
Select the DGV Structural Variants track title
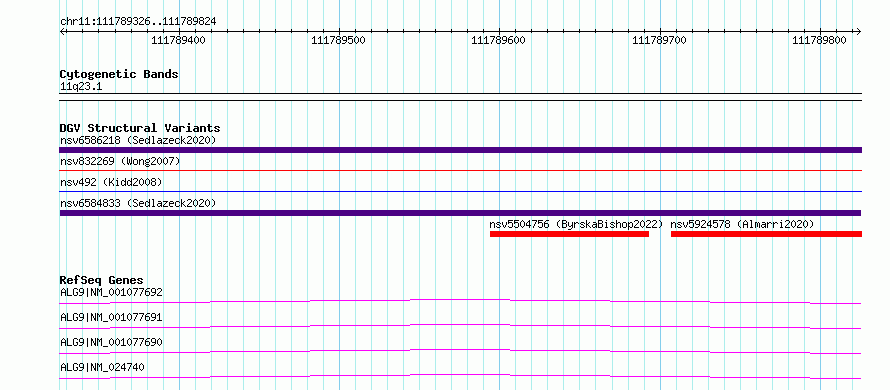coord(140,128)
